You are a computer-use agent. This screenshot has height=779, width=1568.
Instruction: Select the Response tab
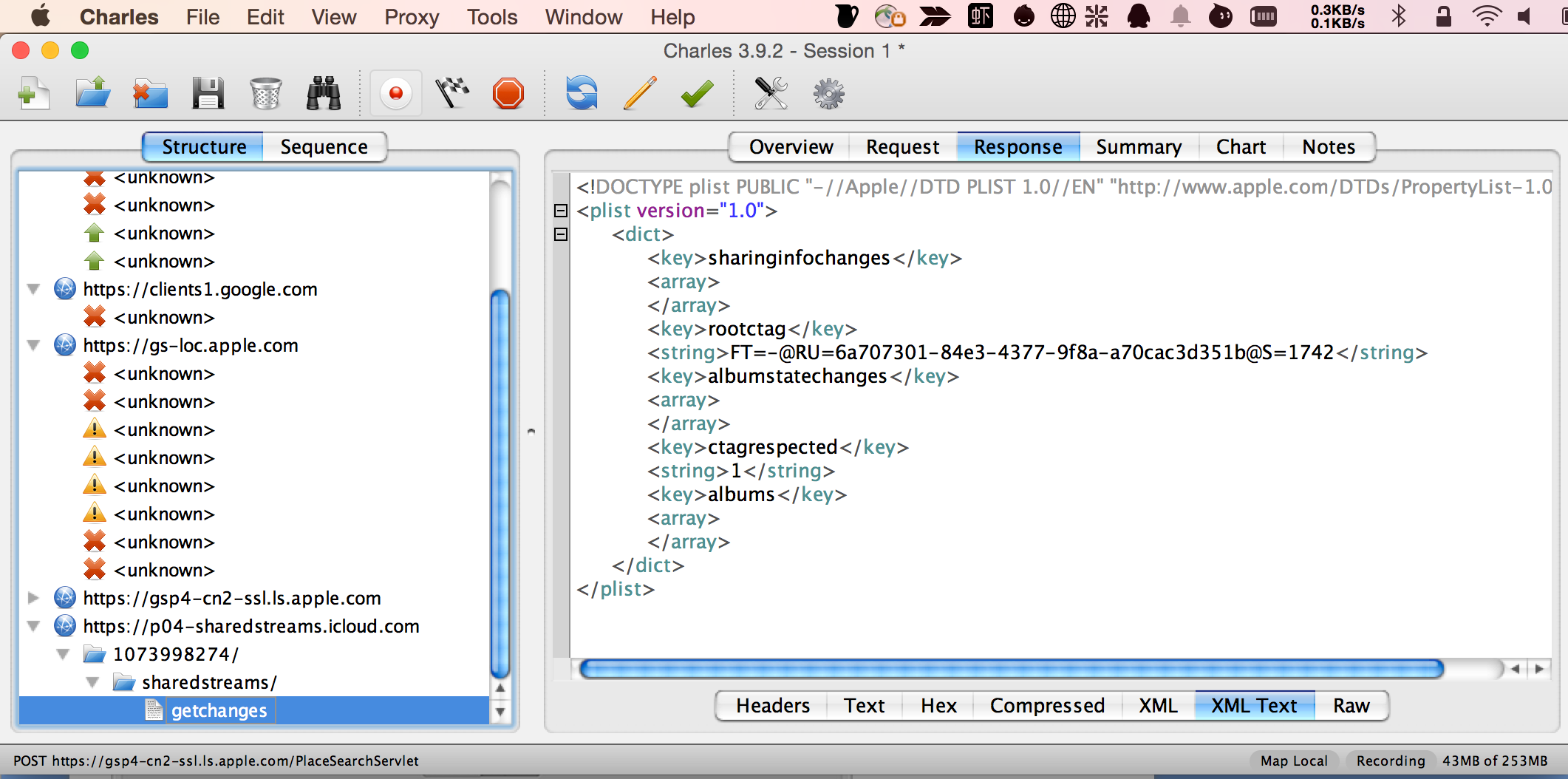coord(1018,147)
